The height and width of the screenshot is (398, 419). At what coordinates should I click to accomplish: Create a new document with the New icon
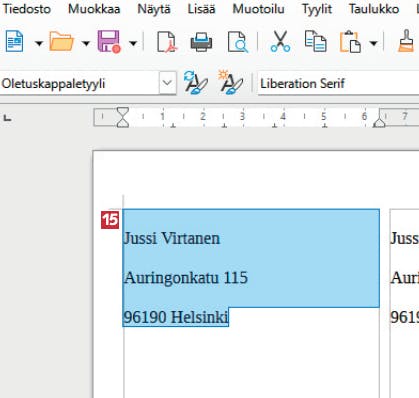[x=15, y=42]
